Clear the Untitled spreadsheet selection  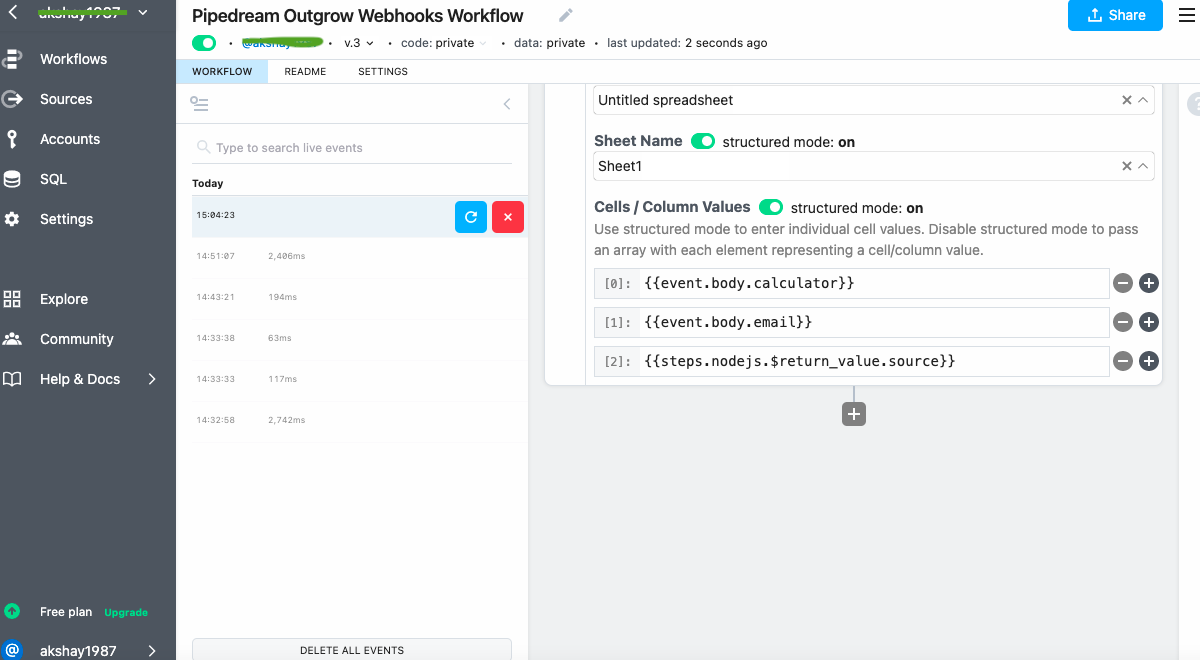point(1126,100)
